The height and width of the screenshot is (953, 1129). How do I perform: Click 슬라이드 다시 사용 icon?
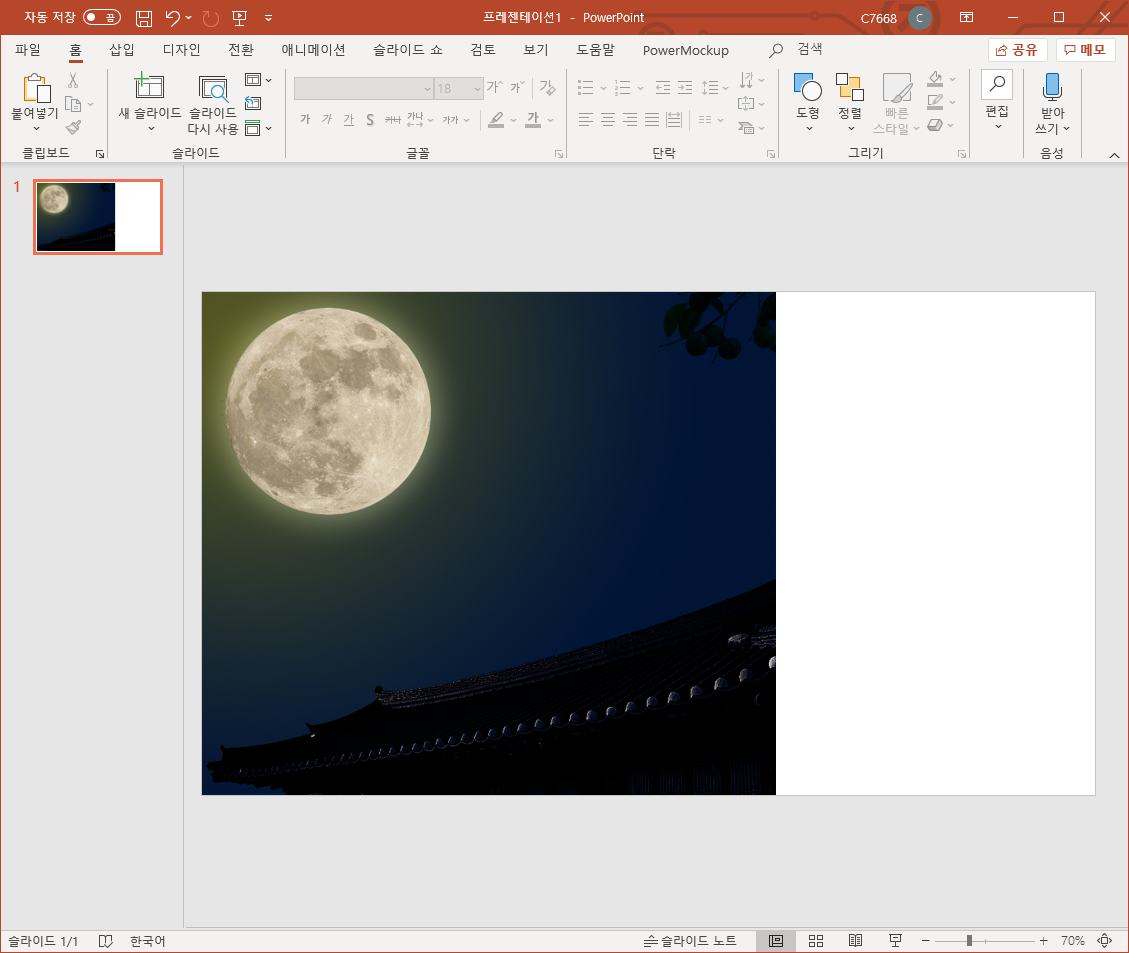212,88
